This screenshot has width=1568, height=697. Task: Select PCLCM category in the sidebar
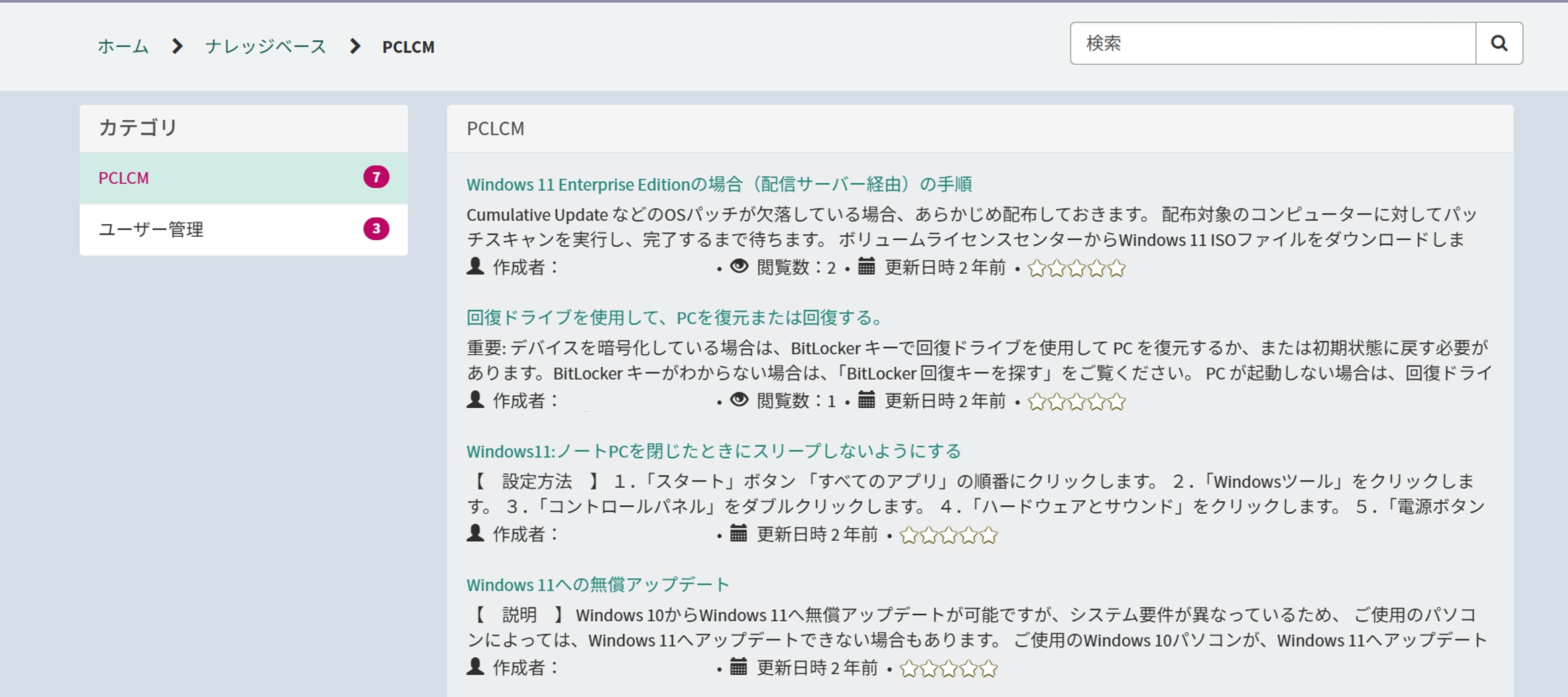tap(123, 177)
